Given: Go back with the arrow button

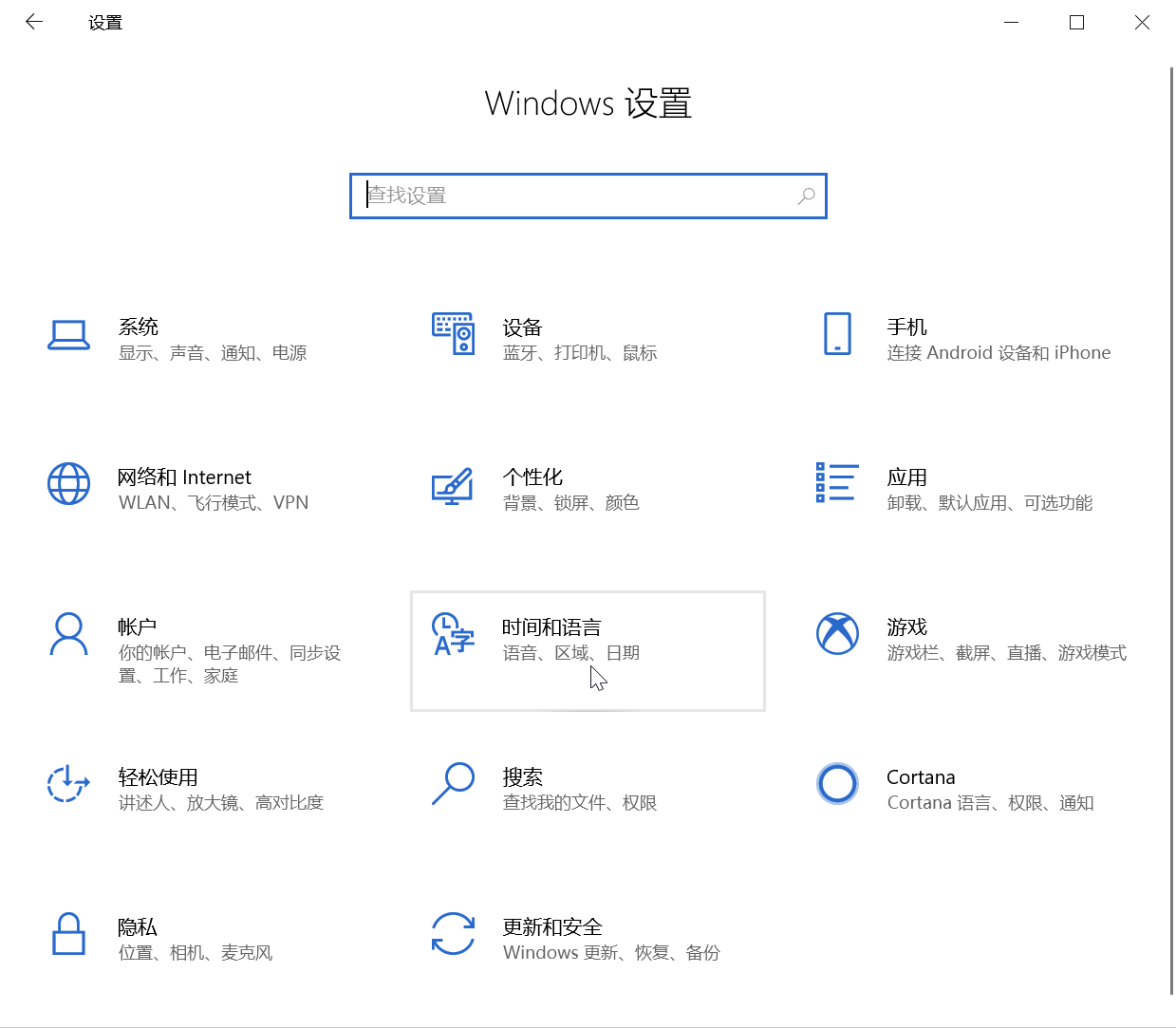Looking at the screenshot, I should tap(34, 22).
